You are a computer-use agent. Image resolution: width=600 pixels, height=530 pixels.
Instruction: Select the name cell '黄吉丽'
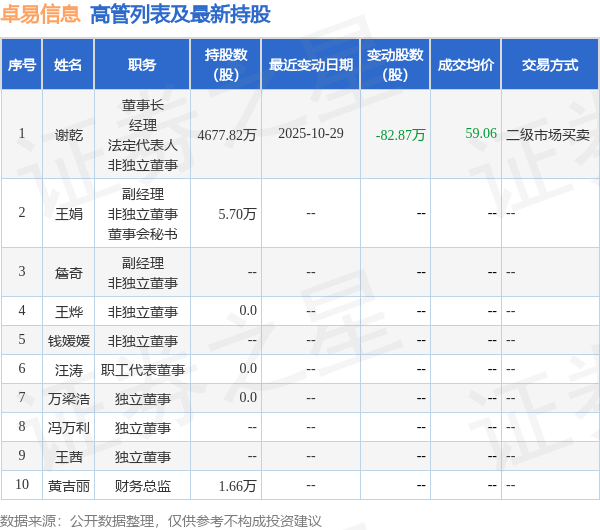(68, 486)
